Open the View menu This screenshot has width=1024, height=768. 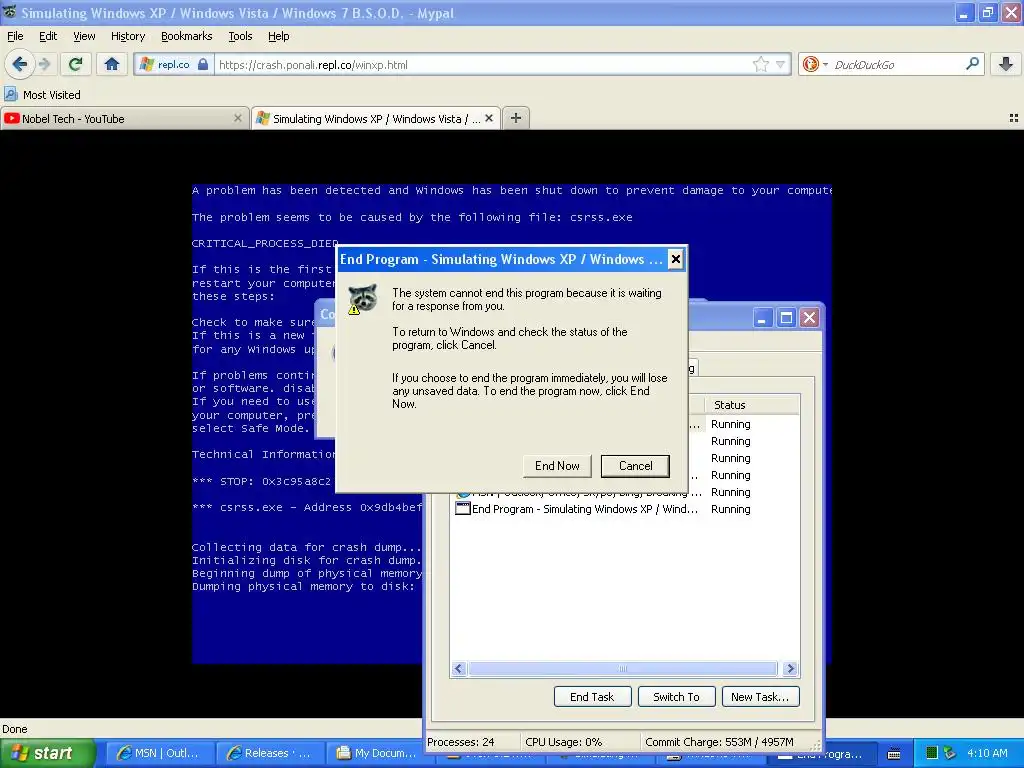click(84, 36)
